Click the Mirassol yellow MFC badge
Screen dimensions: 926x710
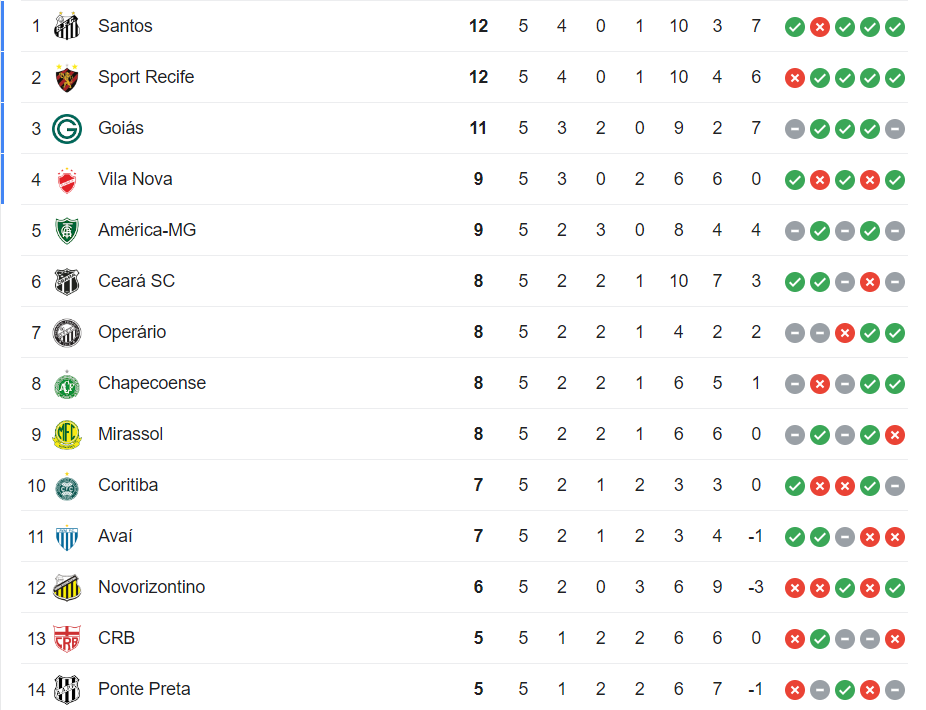point(67,434)
